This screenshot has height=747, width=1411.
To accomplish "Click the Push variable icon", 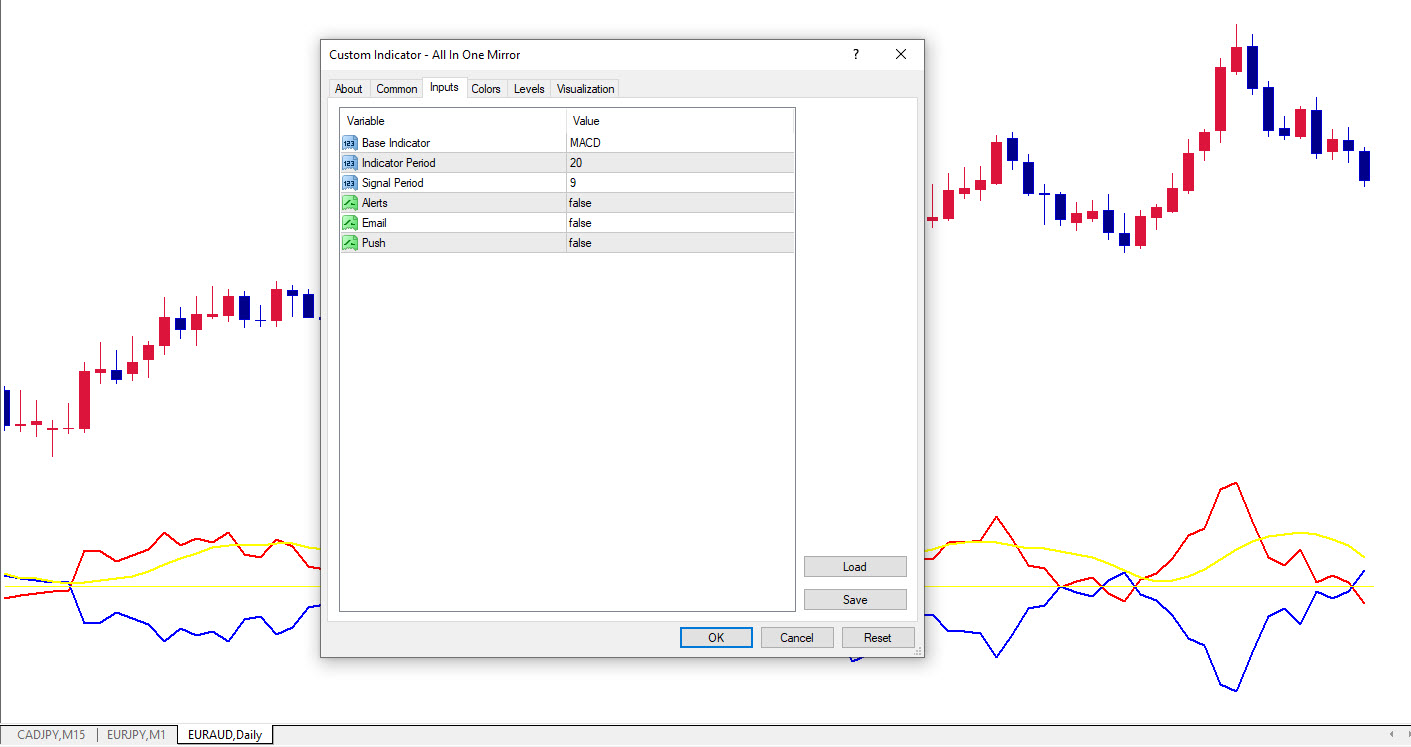I will click(x=350, y=243).
